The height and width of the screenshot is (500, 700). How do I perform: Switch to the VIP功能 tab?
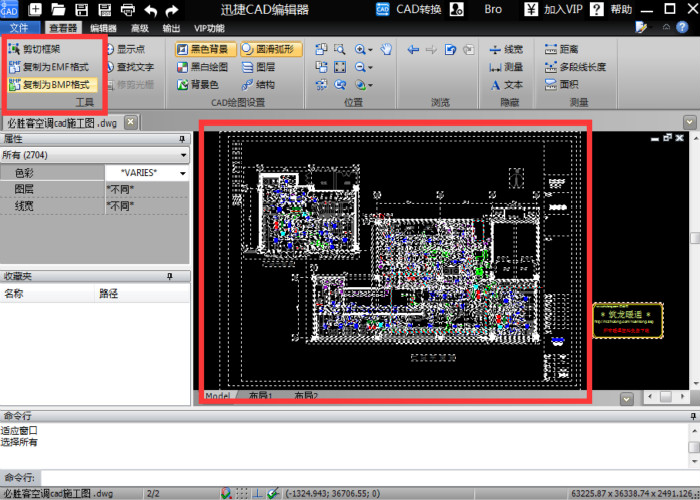pos(209,28)
